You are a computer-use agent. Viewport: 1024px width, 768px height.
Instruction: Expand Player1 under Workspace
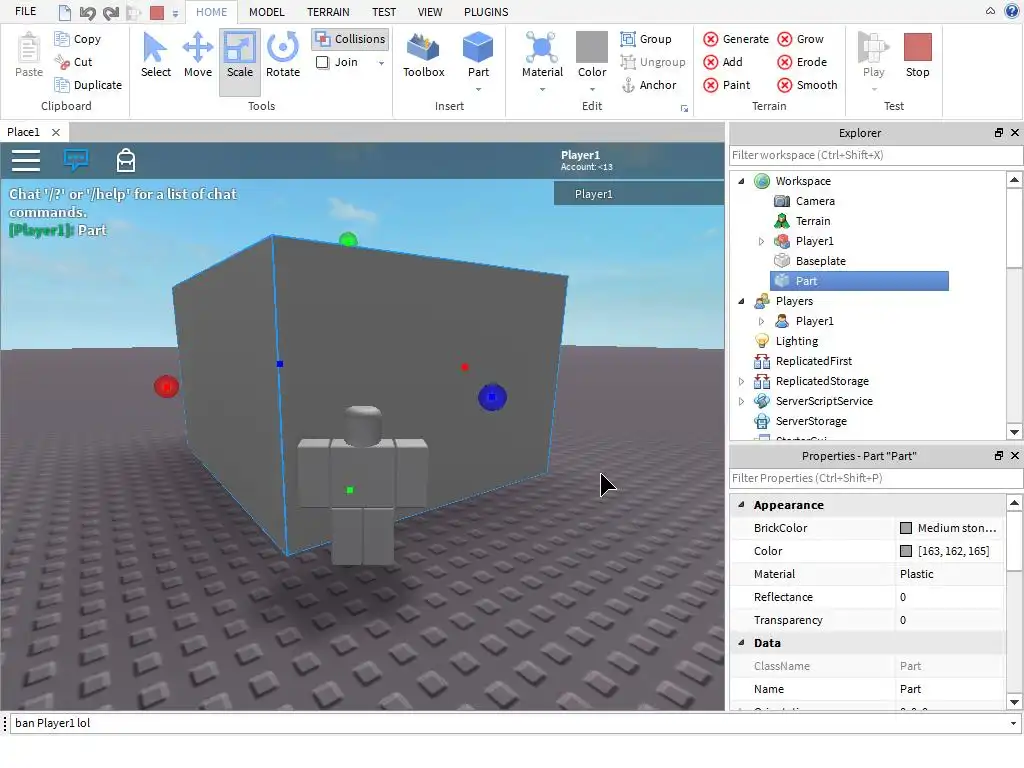[x=761, y=241]
